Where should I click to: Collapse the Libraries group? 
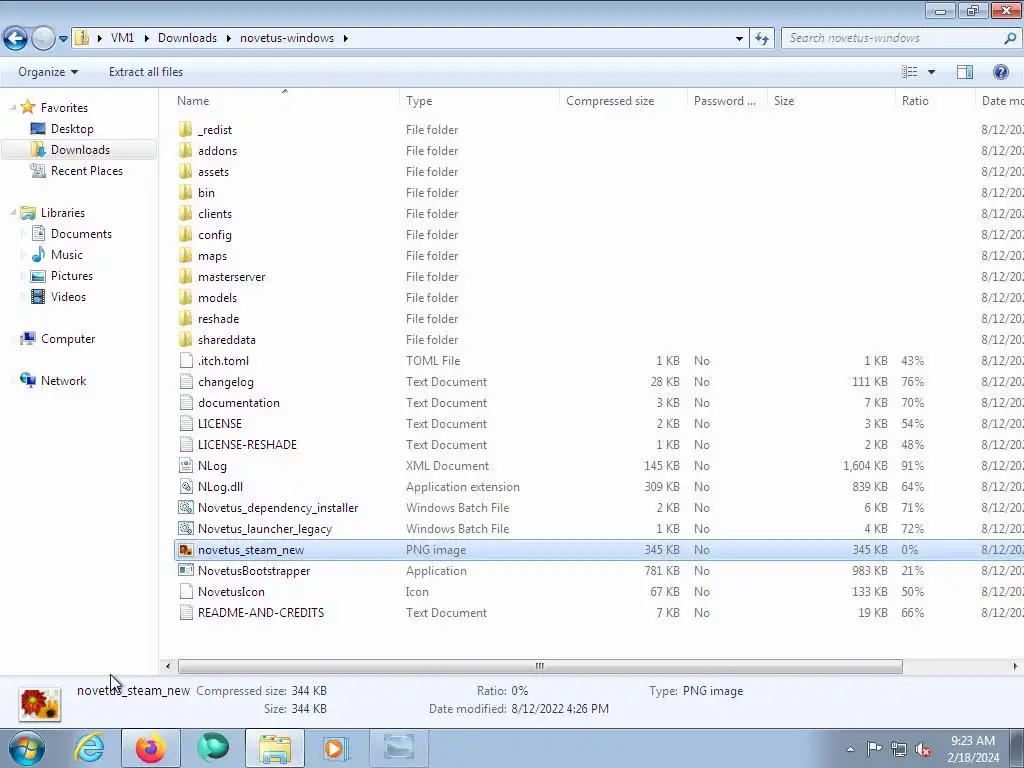12,212
